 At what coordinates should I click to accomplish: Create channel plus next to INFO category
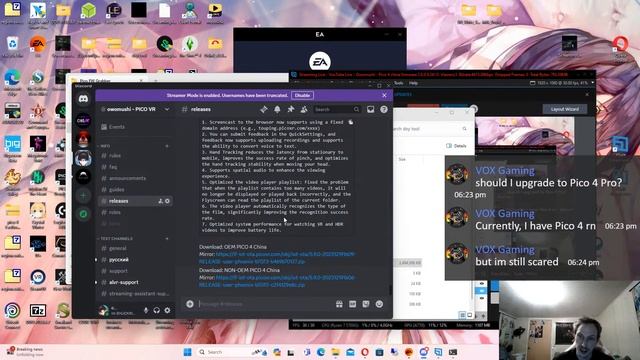point(167,146)
